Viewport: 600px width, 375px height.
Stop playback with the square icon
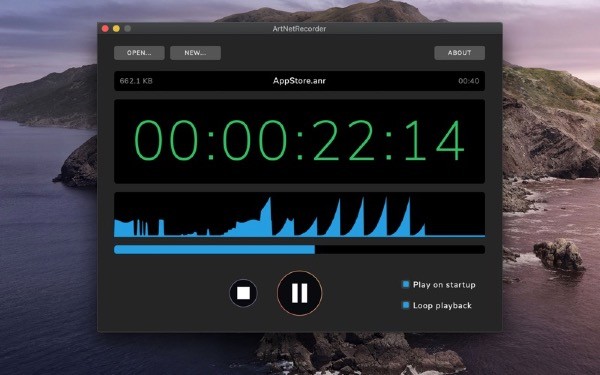coord(243,293)
